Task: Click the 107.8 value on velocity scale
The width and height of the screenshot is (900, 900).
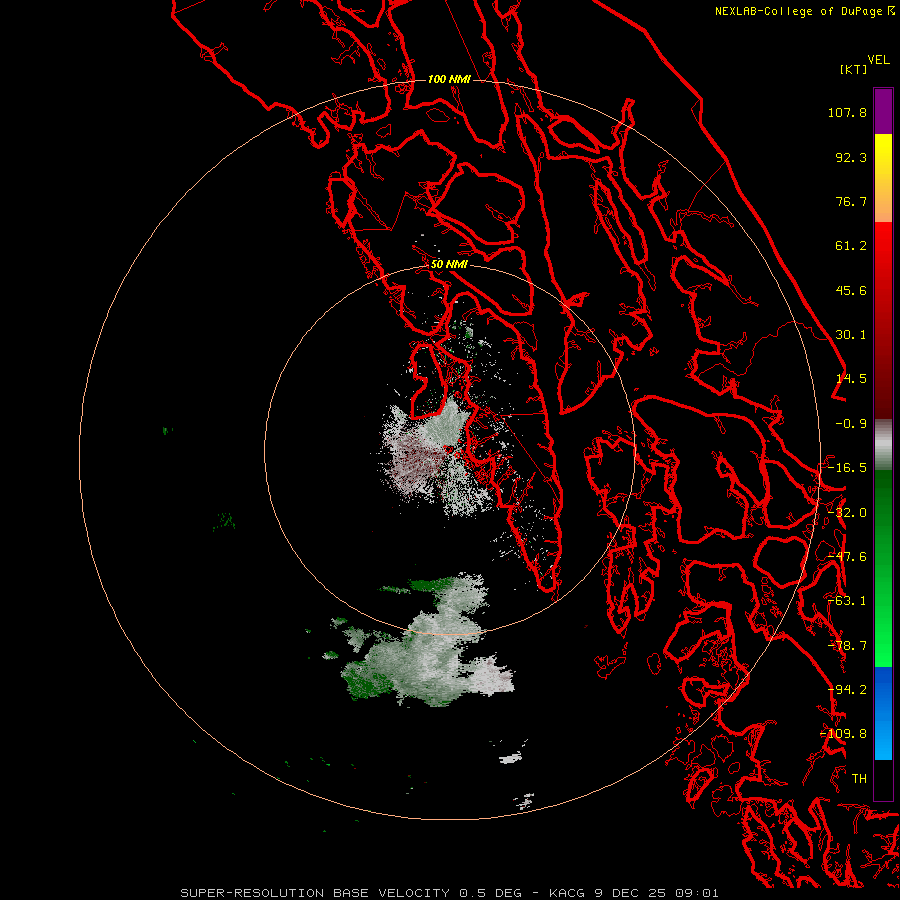Action: click(847, 112)
